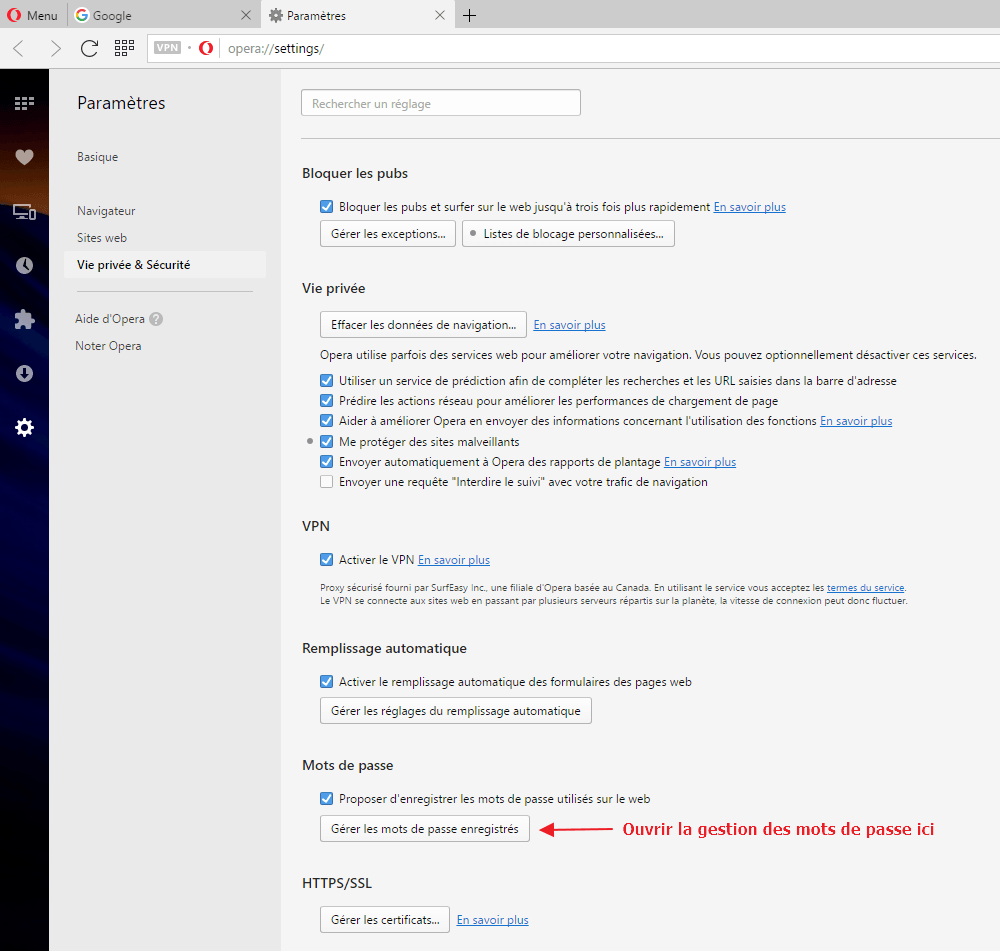Focus the Rechercher un réglage field
Screen dimensions: 1000x951
440,103
